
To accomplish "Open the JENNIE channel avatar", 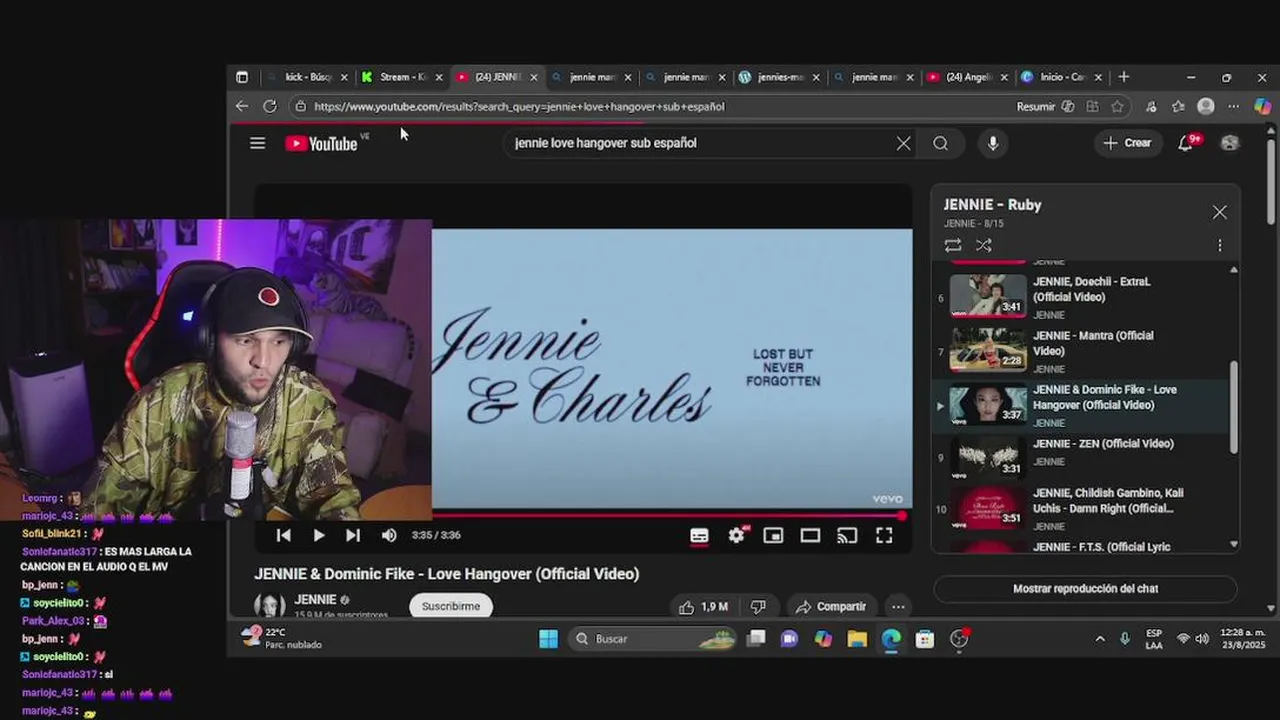I will point(269,604).
